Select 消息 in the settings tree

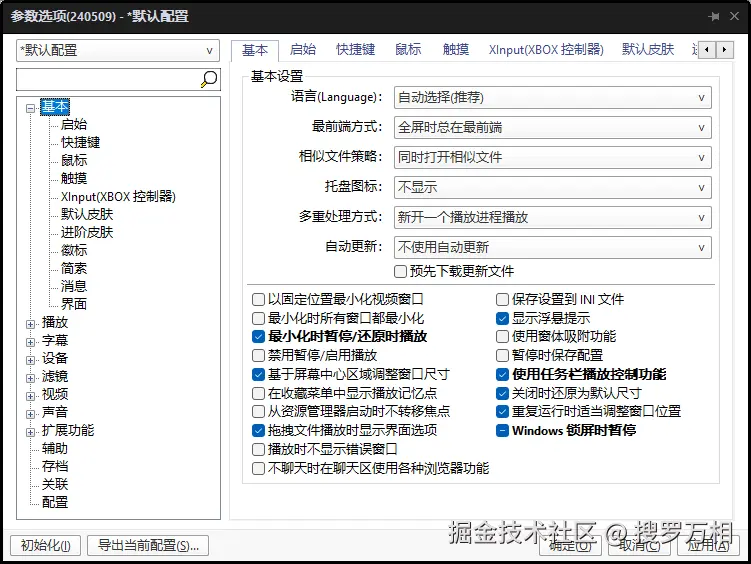click(74, 286)
